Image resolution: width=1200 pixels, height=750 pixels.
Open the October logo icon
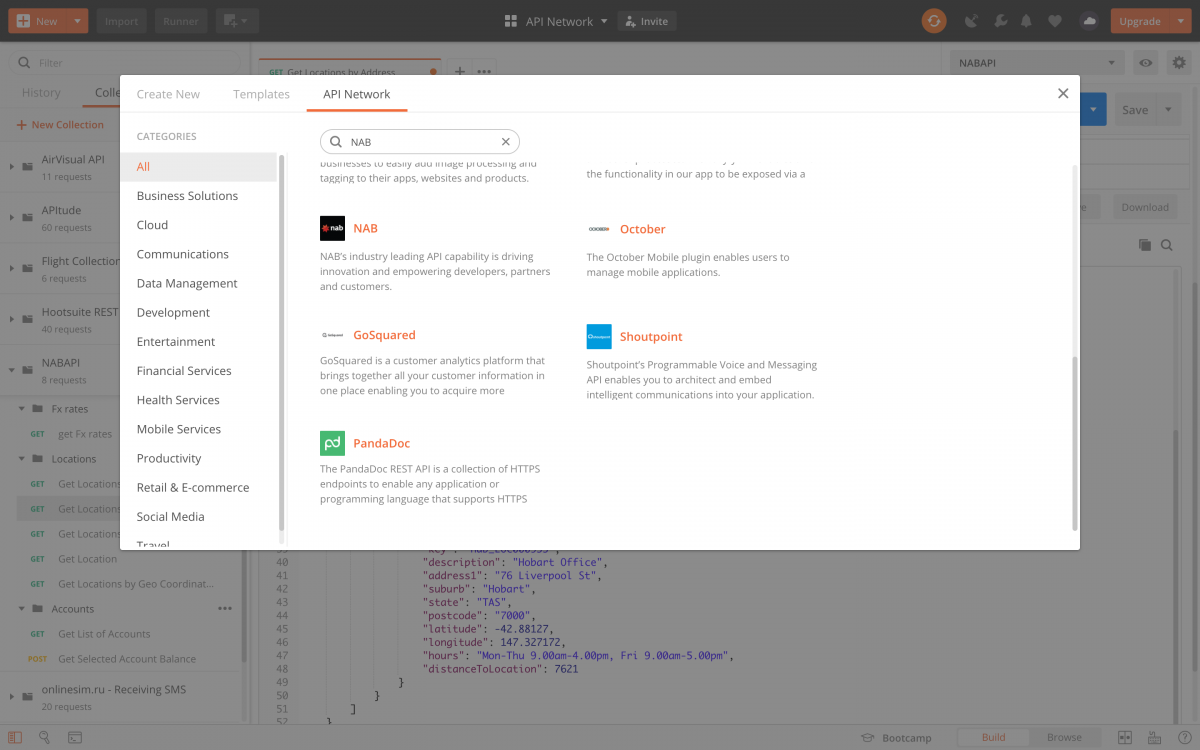(599, 229)
